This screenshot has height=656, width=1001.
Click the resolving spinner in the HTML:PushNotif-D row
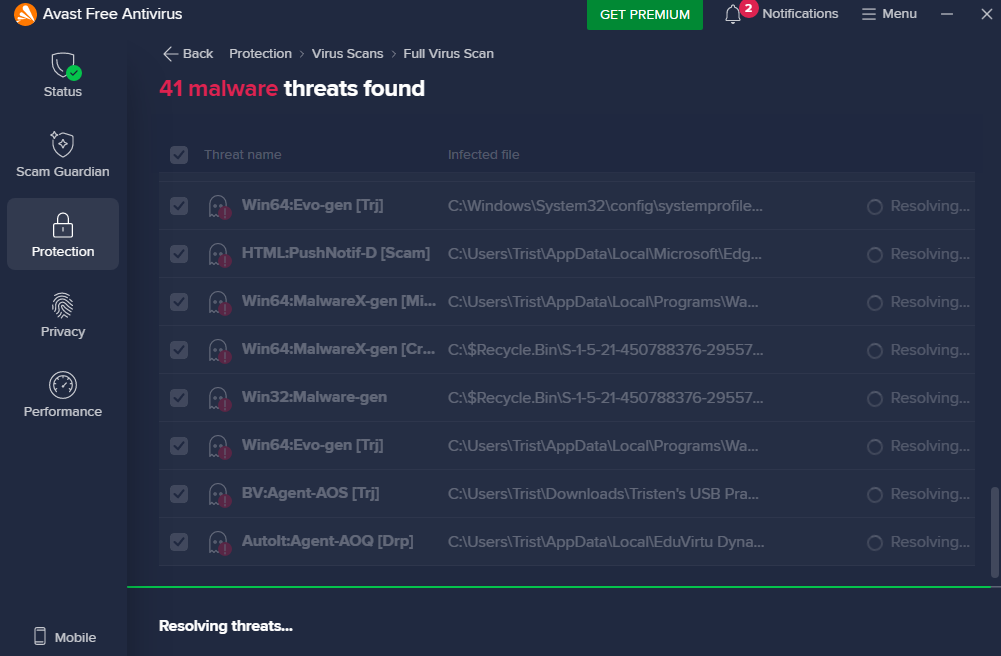pos(875,255)
